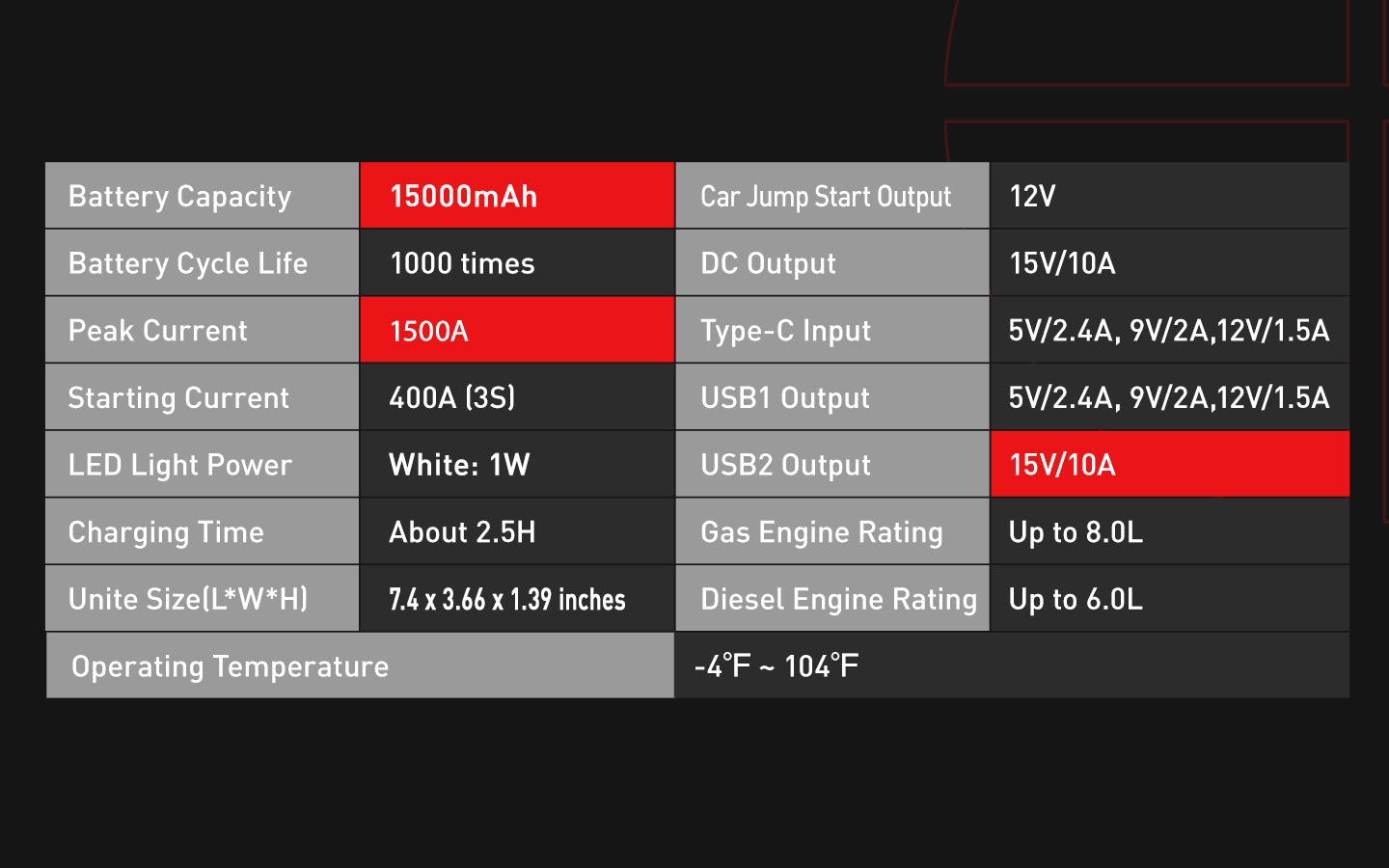Viewport: 1389px width, 868px height.
Task: Select the red 1500A value cell
Action: tap(517, 330)
